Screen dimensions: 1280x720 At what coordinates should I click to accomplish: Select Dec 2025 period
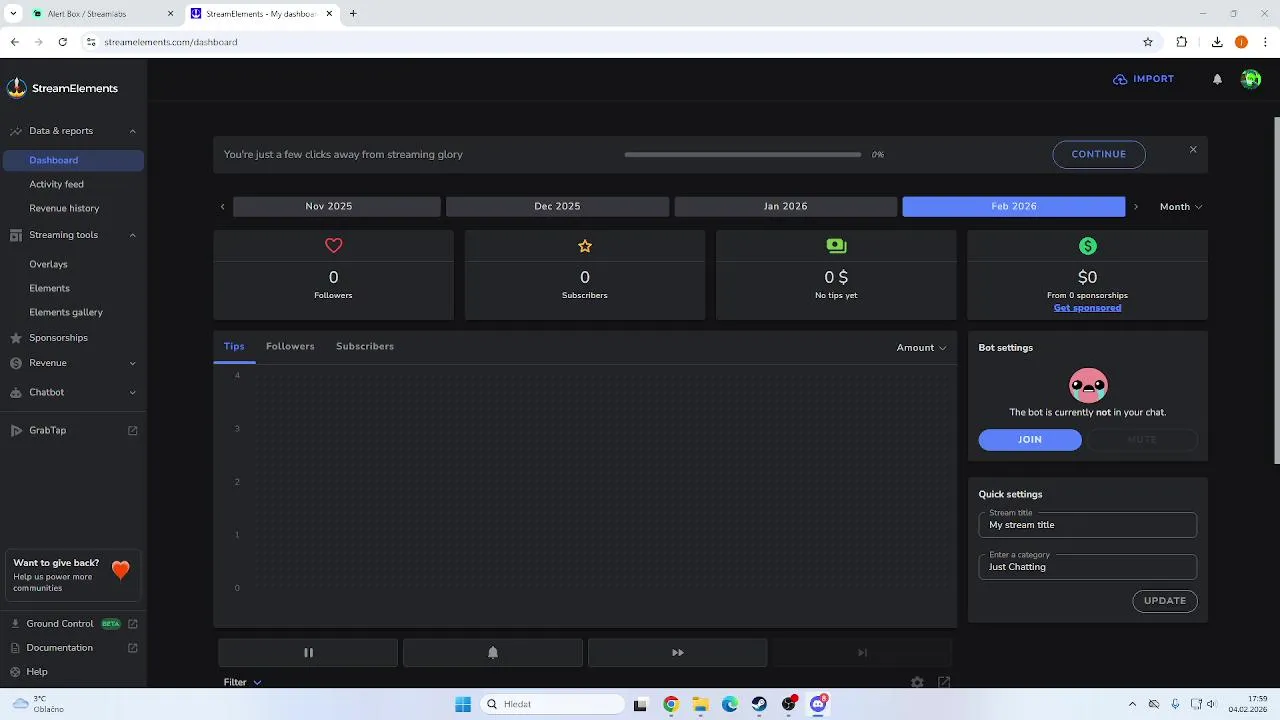pos(557,206)
